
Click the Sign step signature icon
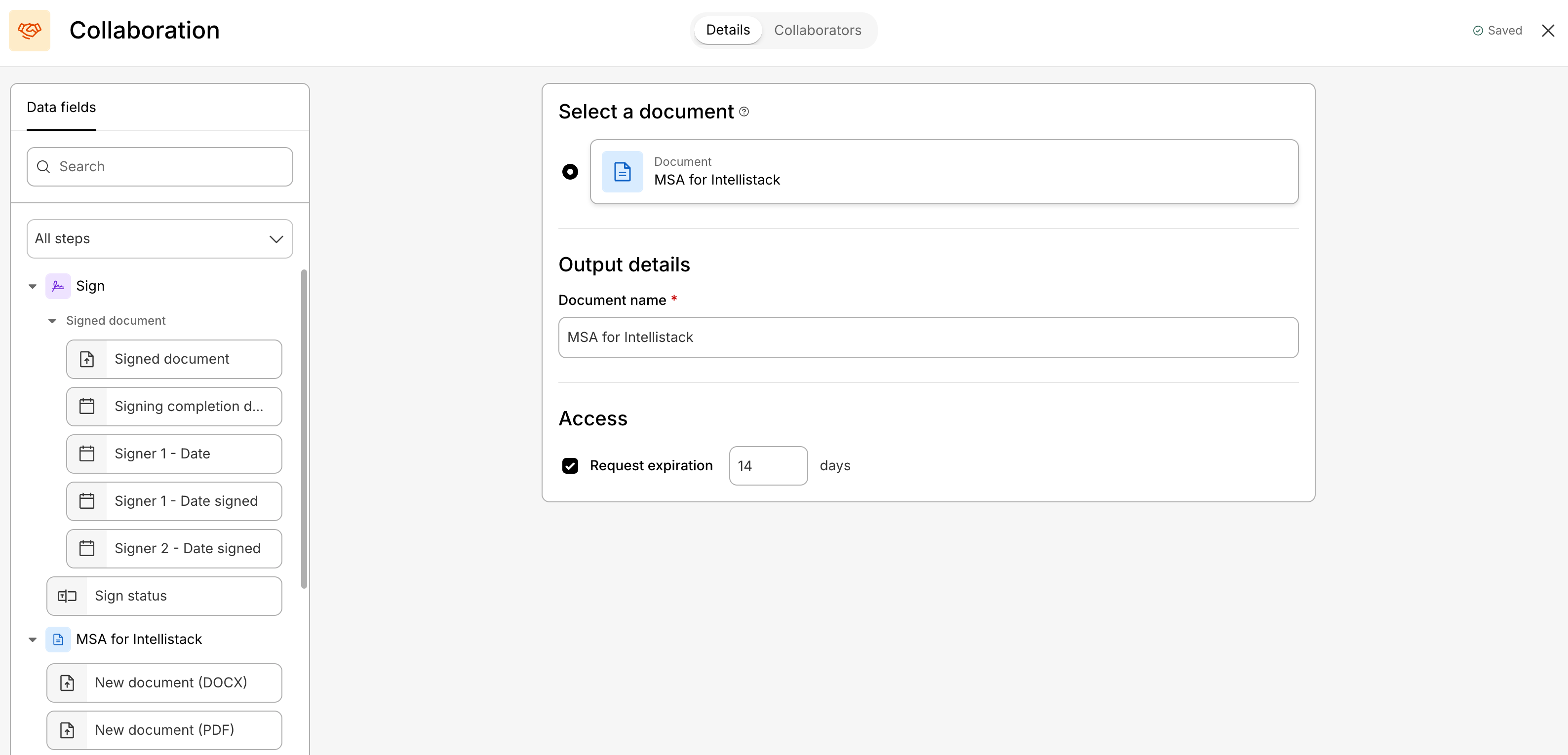click(58, 286)
